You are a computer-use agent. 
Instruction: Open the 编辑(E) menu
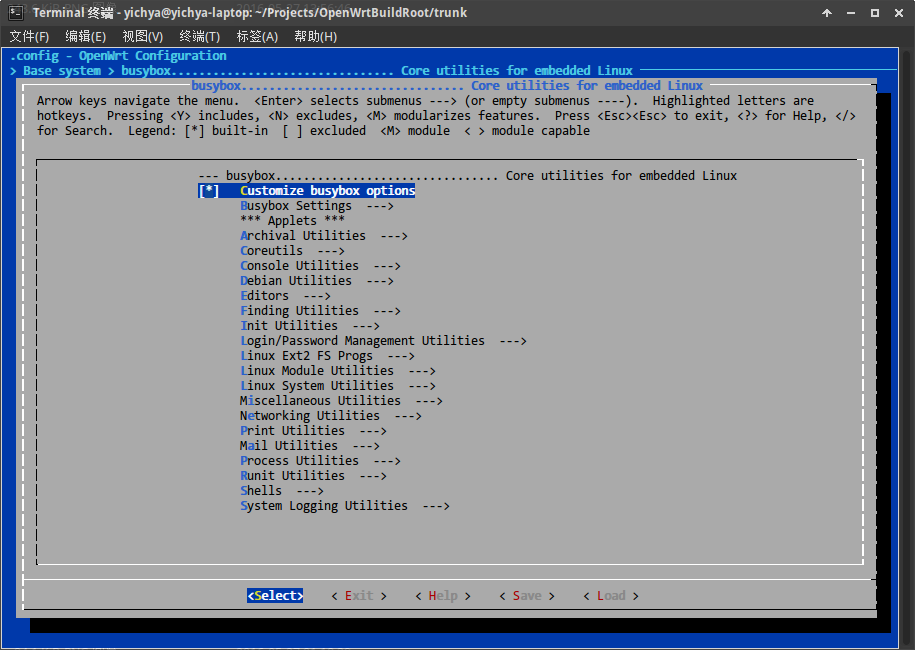click(86, 37)
